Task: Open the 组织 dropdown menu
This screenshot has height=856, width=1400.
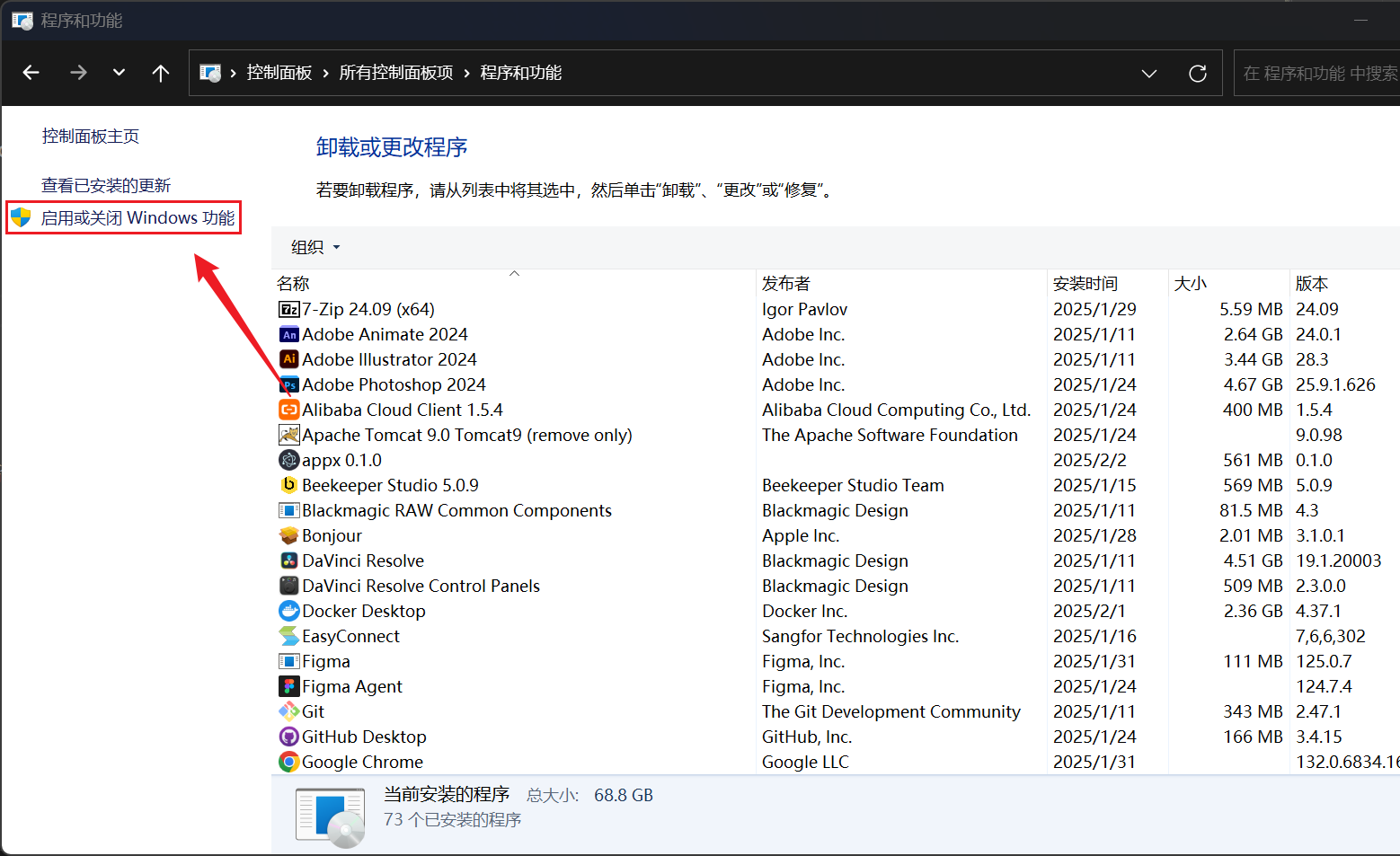Action: tap(315, 247)
